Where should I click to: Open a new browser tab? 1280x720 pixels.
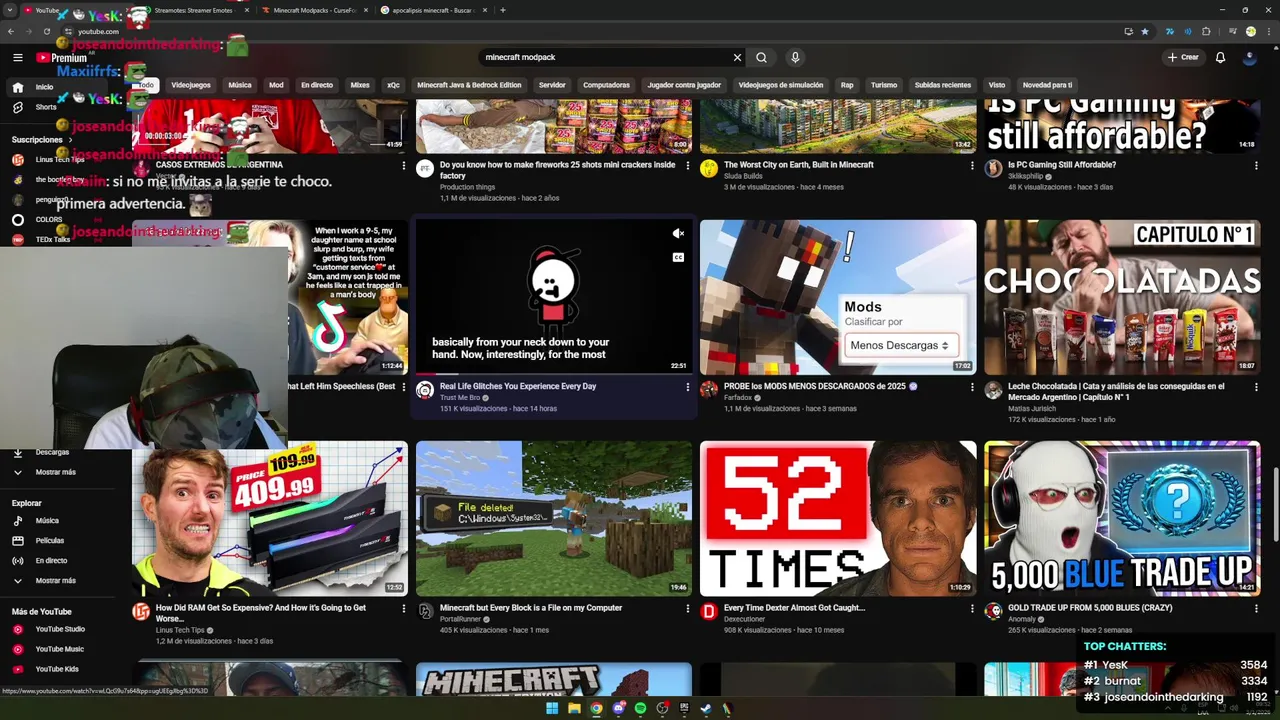502,10
